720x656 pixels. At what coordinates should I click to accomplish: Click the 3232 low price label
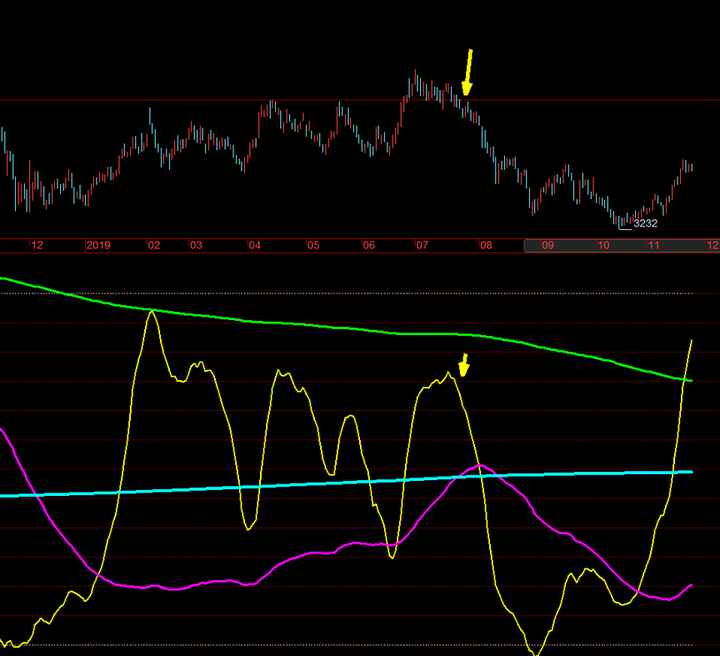click(x=645, y=224)
